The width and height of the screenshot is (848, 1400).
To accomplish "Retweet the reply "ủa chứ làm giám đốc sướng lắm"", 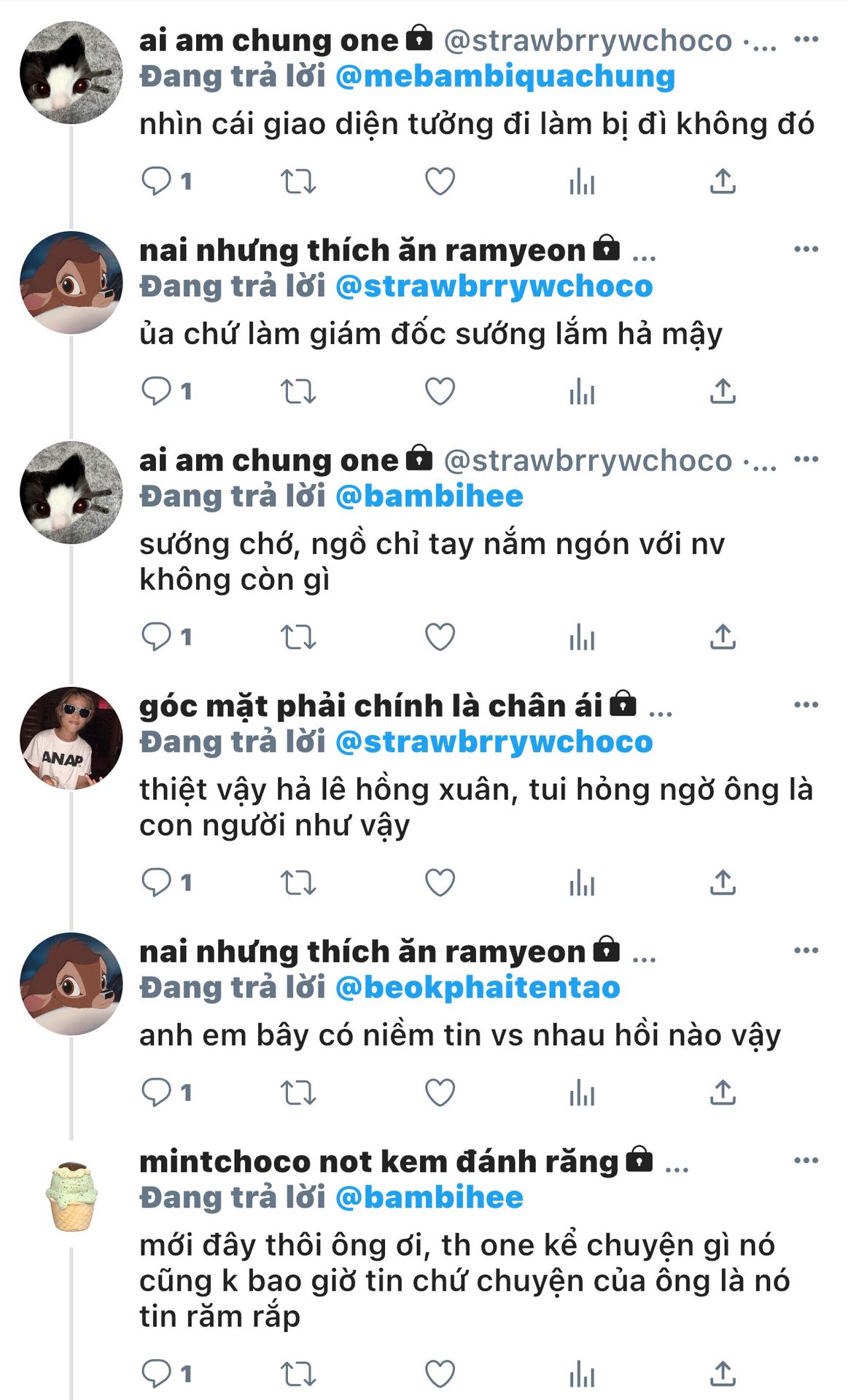I will pyautogui.click(x=298, y=392).
